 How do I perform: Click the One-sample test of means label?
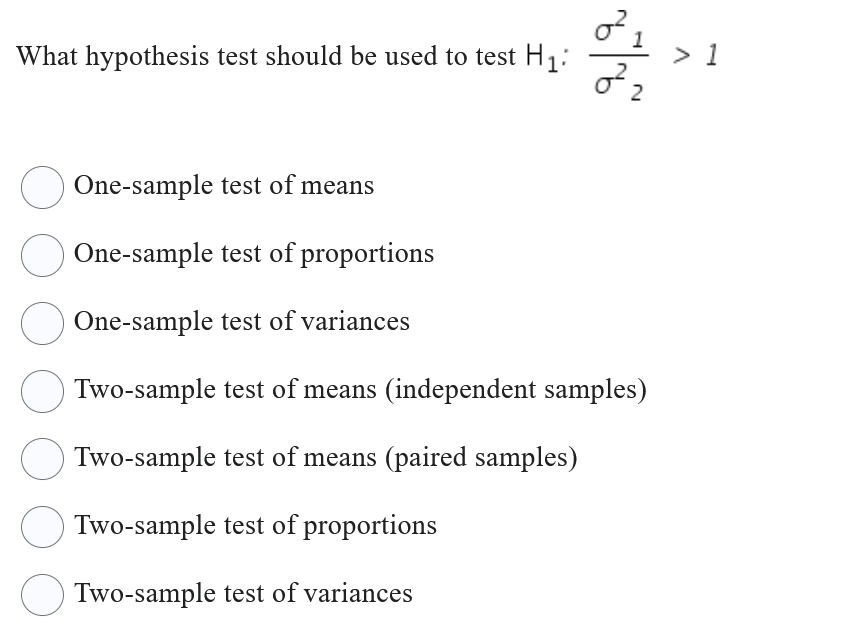tap(225, 186)
